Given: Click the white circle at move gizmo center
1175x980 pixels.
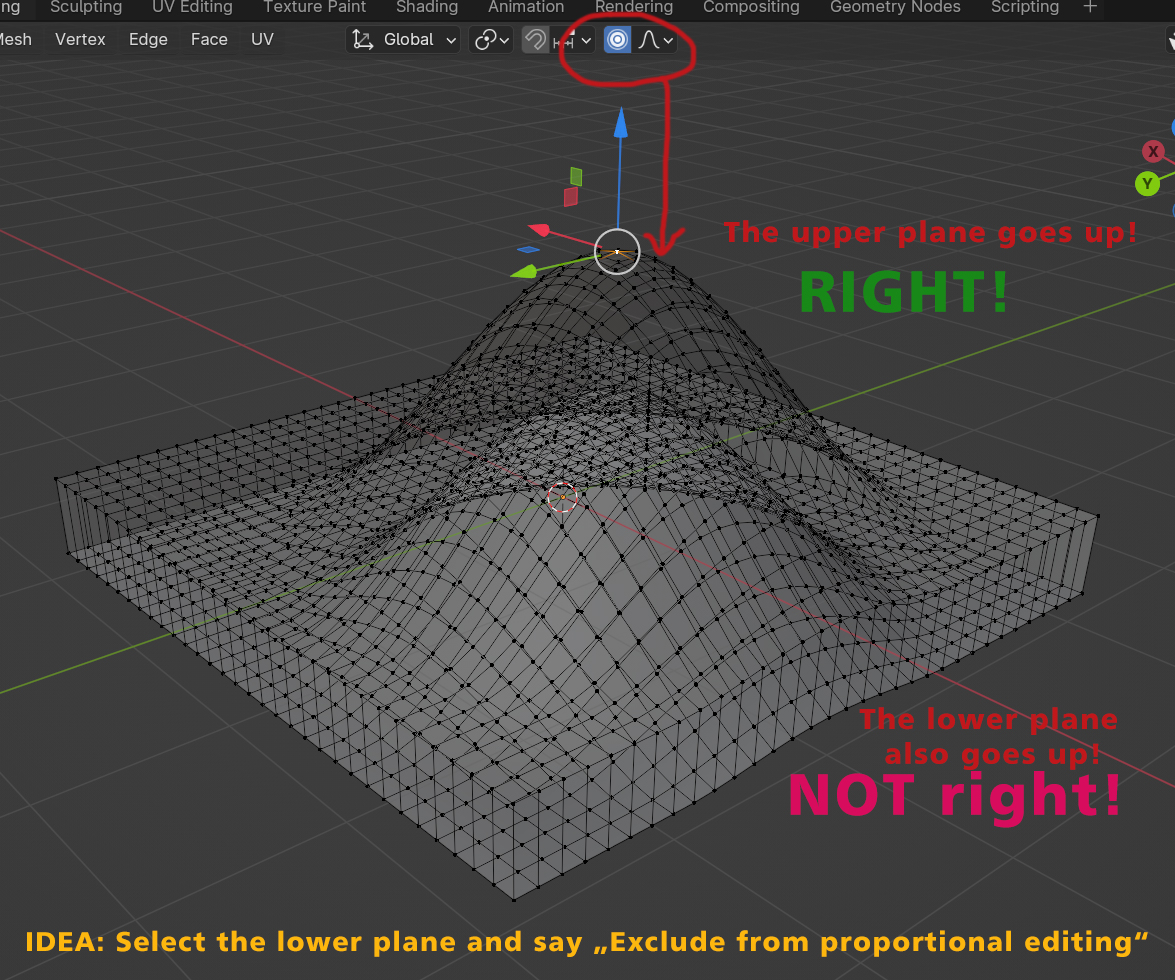Looking at the screenshot, I should (617, 252).
